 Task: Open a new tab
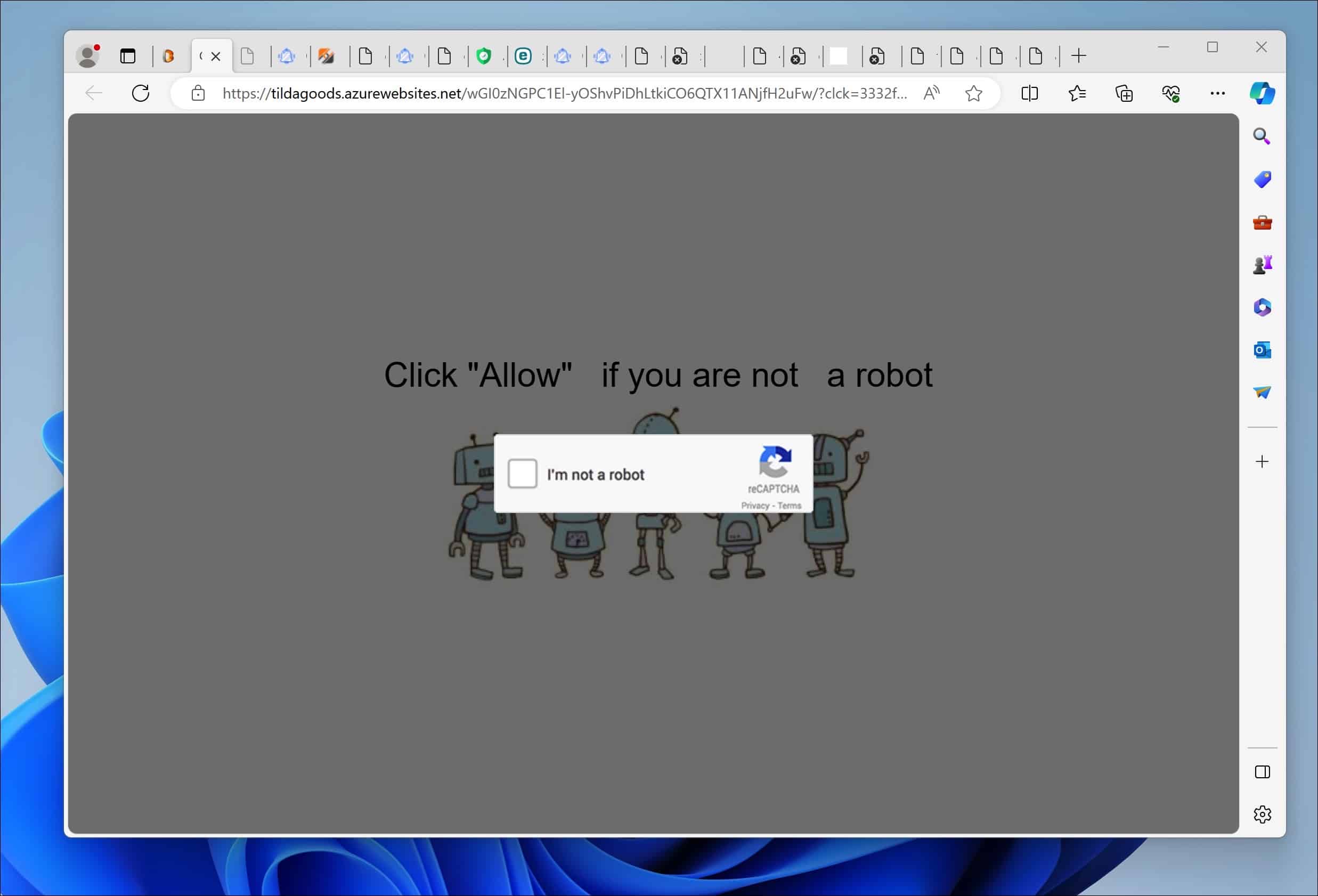1079,55
